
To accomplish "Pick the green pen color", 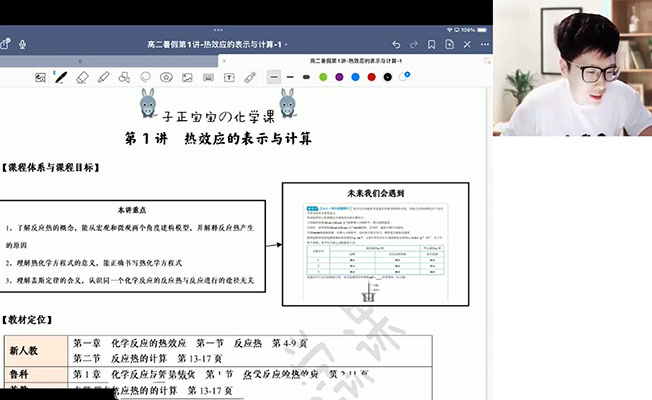I will pyautogui.click(x=323, y=77).
